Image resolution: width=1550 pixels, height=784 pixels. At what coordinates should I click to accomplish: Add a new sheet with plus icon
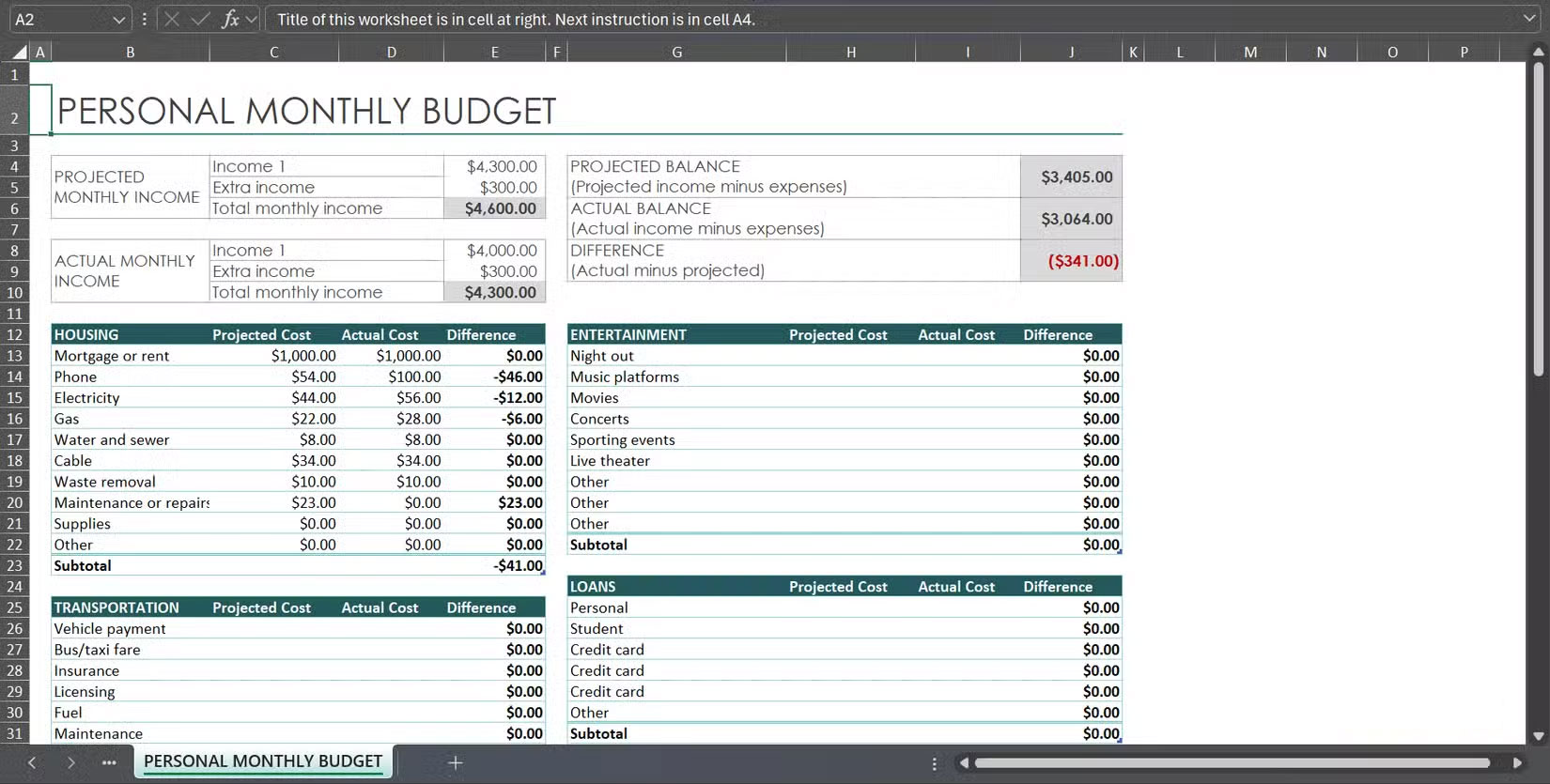pyautogui.click(x=456, y=762)
